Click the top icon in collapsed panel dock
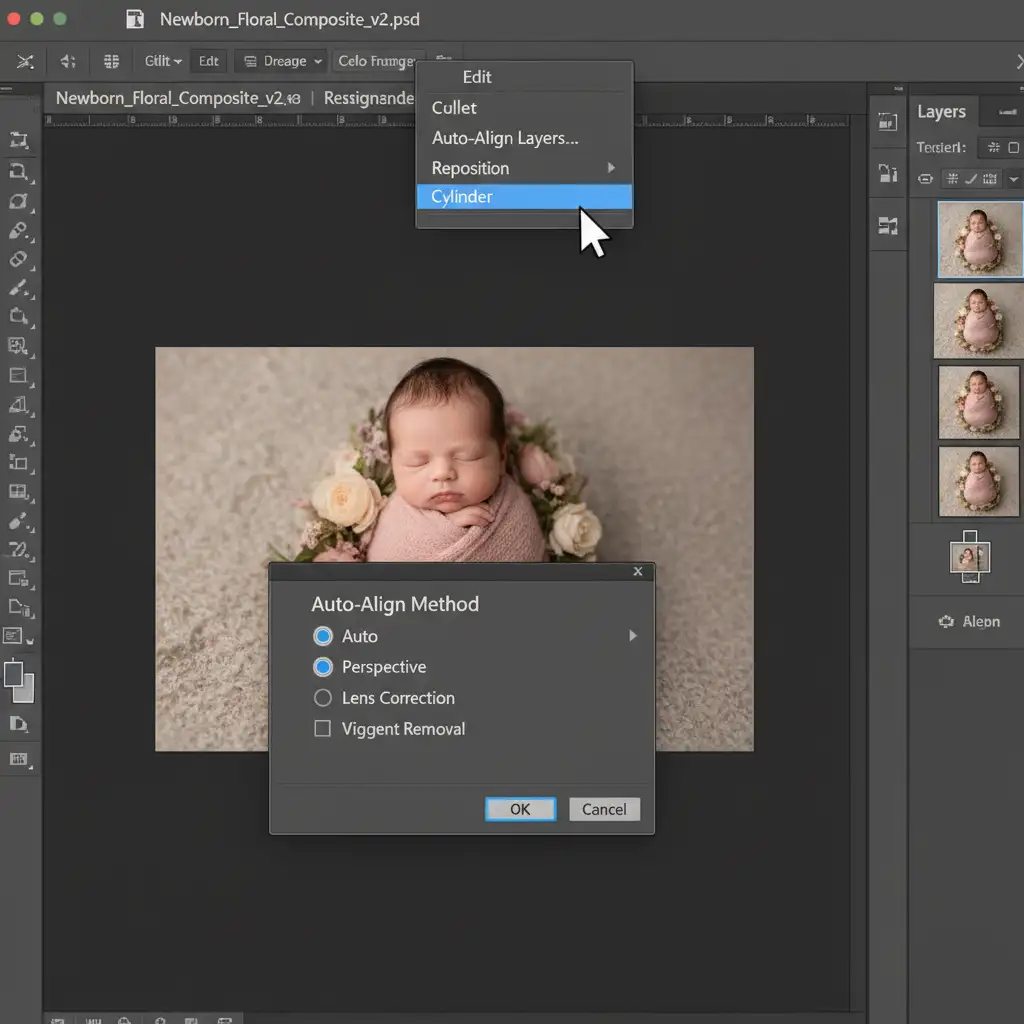 (887, 122)
